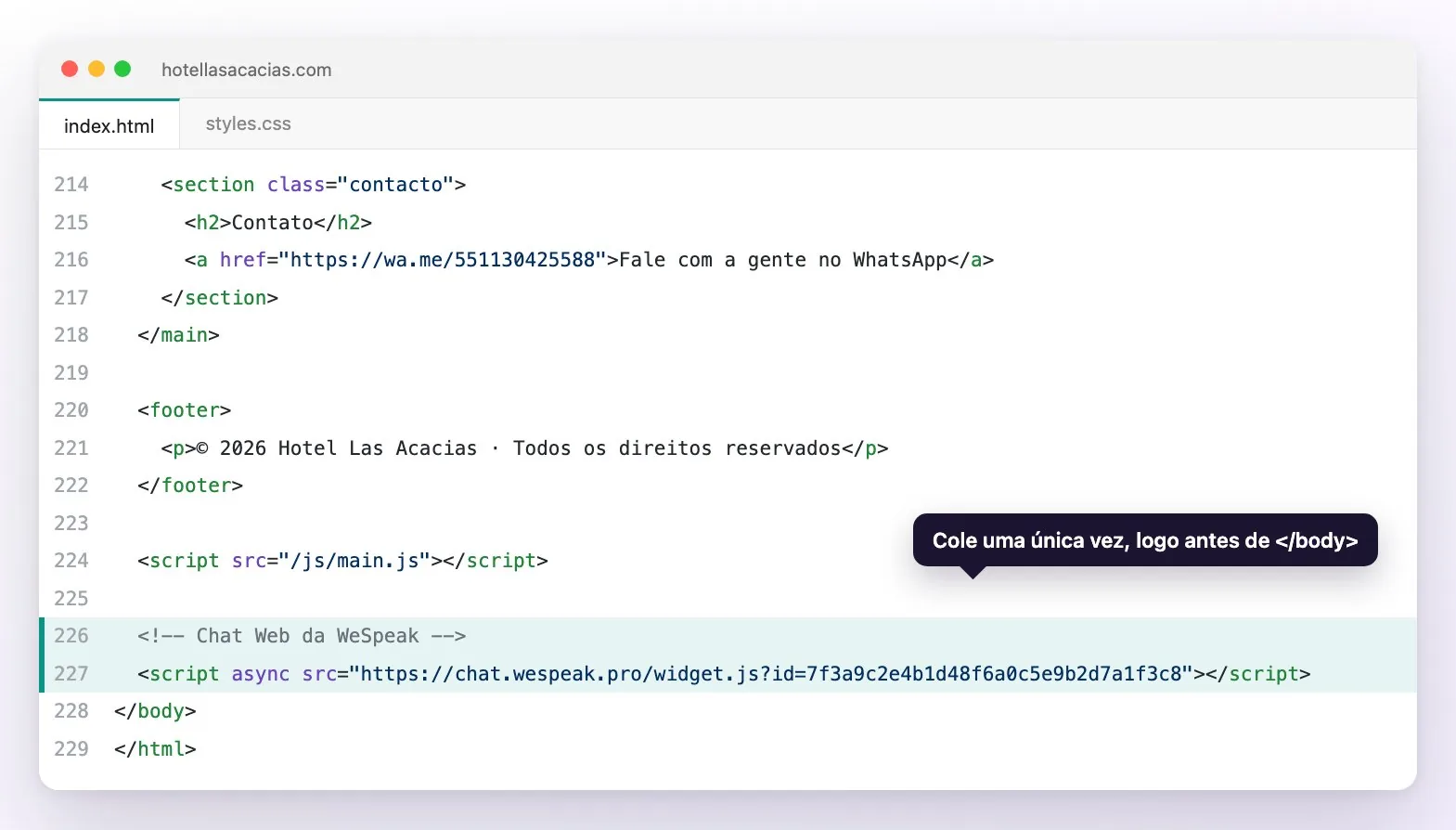This screenshot has height=830, width=1456.
Task: Click line number 227
Action: [x=71, y=674]
